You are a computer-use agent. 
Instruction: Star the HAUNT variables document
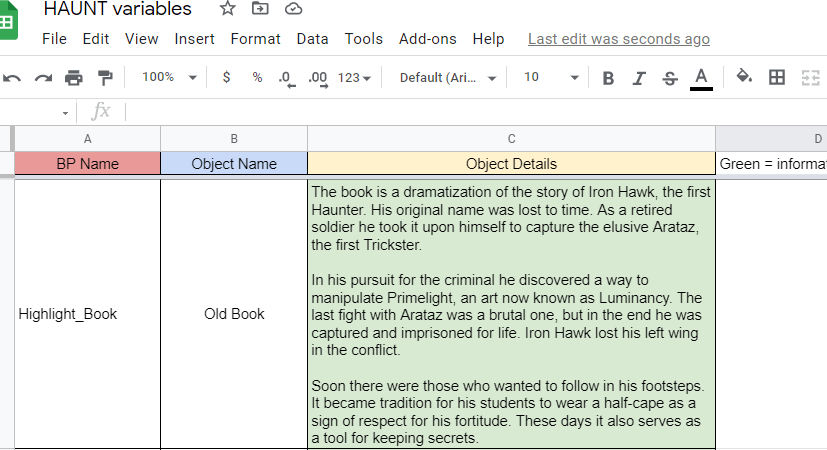[228, 9]
